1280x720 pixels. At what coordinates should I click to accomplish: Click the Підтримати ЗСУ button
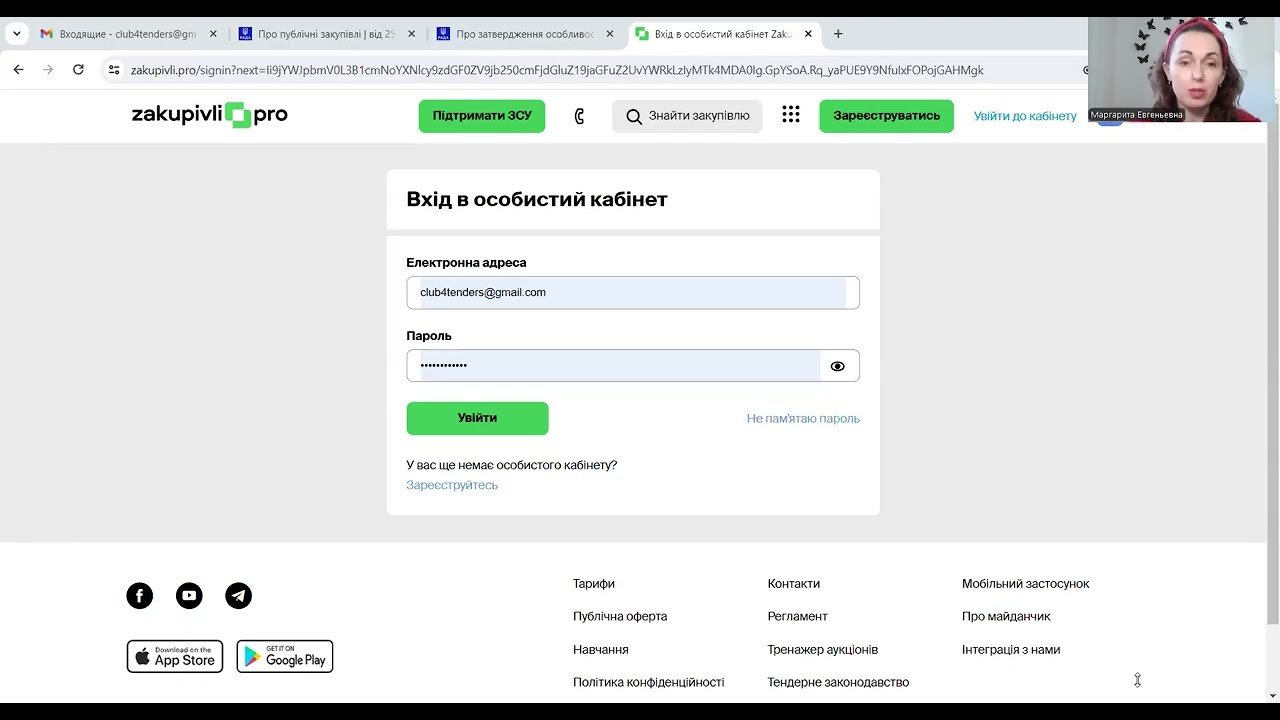pyautogui.click(x=482, y=116)
